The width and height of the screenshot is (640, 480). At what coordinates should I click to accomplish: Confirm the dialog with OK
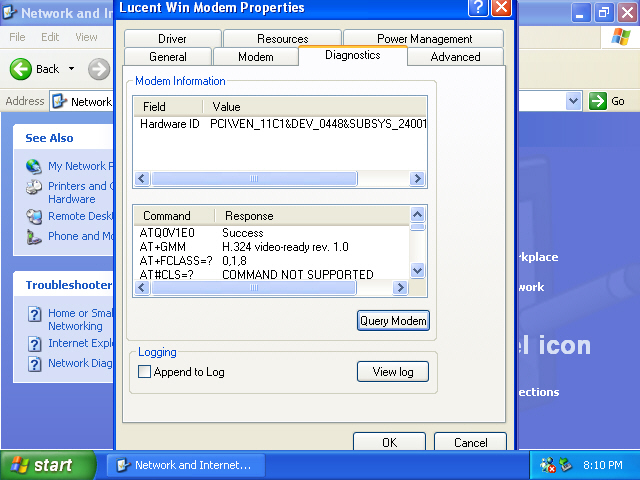pos(389,442)
